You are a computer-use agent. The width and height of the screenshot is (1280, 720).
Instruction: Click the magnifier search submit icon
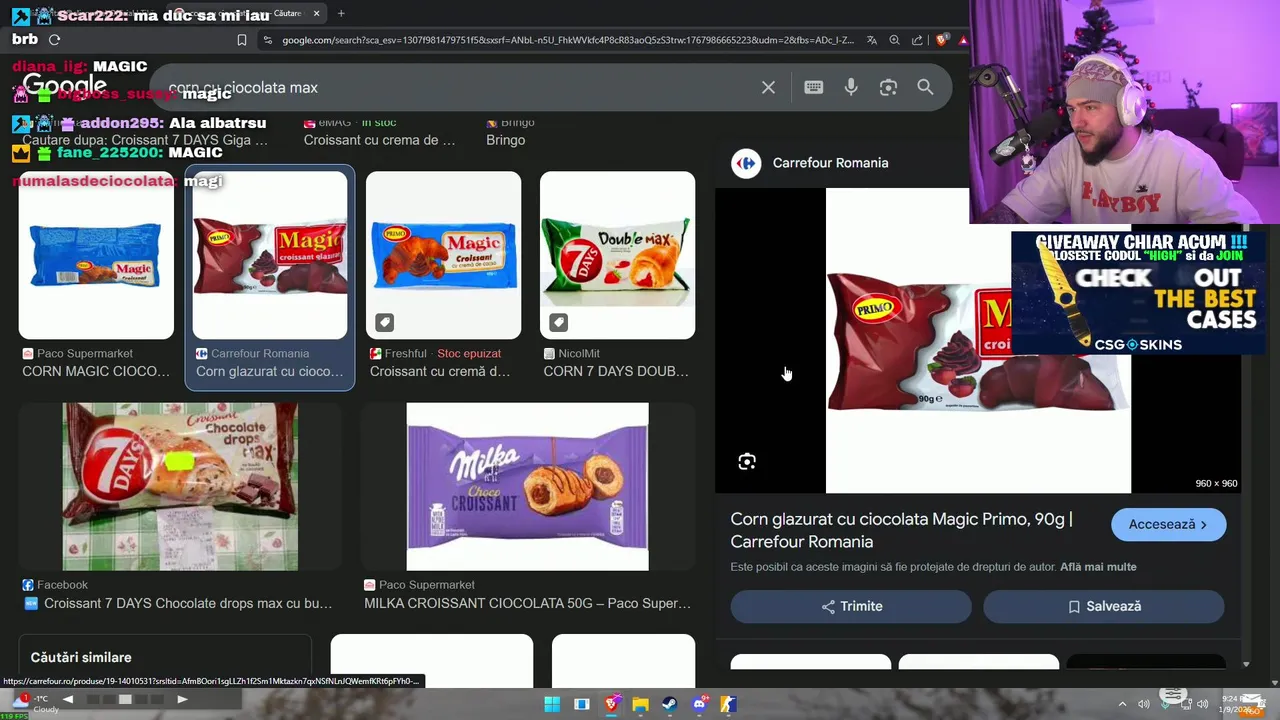tap(925, 88)
